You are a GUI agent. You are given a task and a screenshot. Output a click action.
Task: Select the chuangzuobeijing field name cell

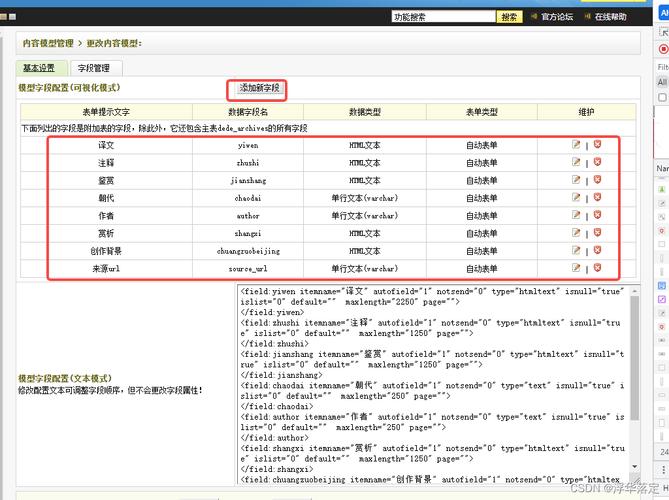tap(248, 251)
